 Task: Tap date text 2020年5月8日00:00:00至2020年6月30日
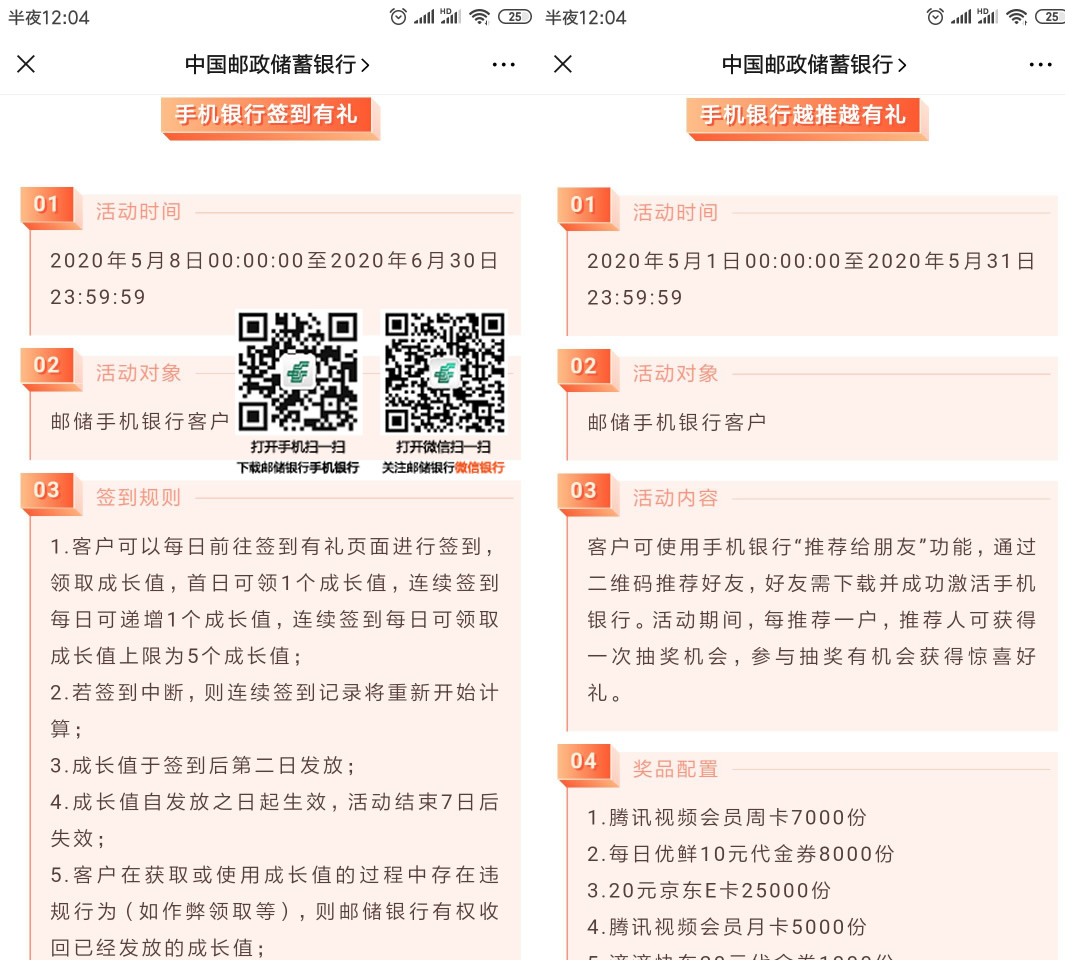[x=274, y=260]
